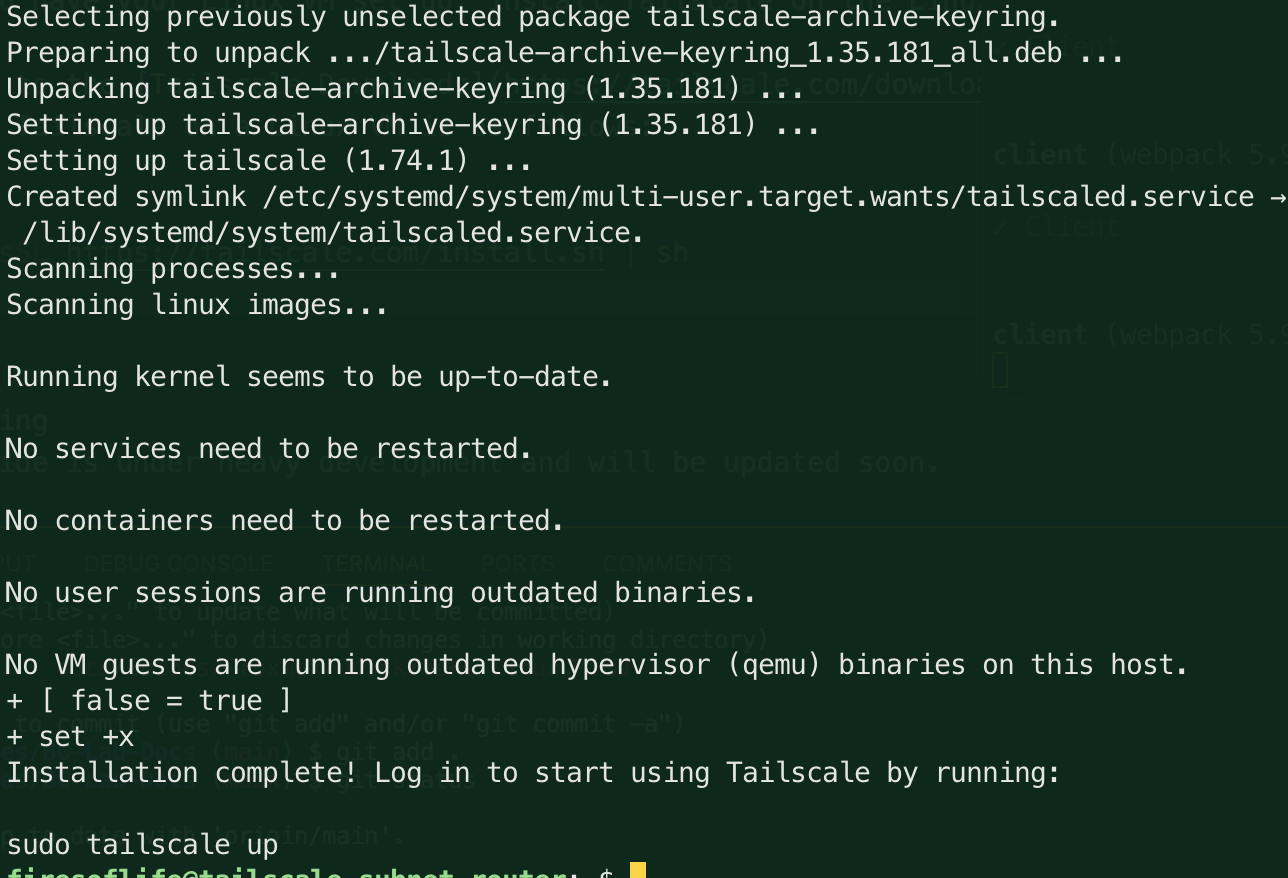Click the 'No VM guests' hypervisor line
The height and width of the screenshot is (878, 1288).
tap(596, 665)
